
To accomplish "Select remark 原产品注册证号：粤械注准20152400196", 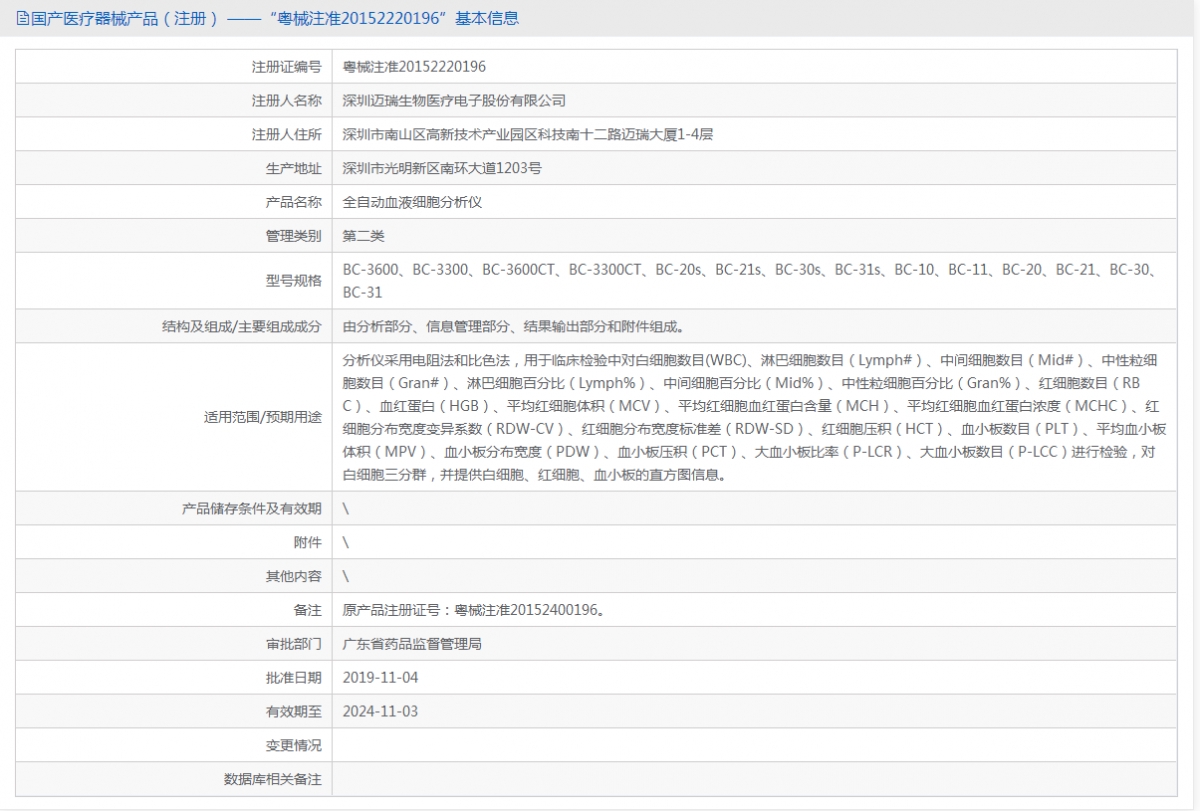I will tap(473, 610).
